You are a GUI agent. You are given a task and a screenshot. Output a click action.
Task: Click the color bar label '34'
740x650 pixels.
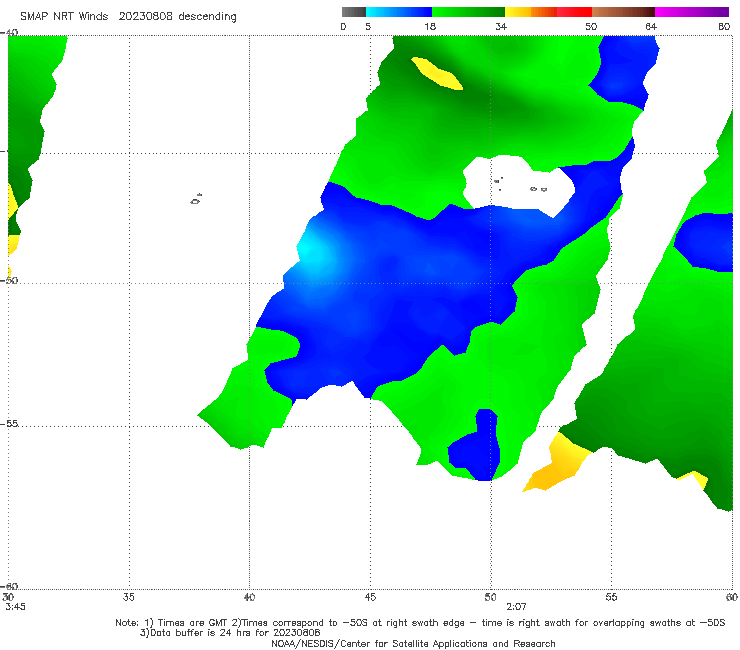coord(501,26)
